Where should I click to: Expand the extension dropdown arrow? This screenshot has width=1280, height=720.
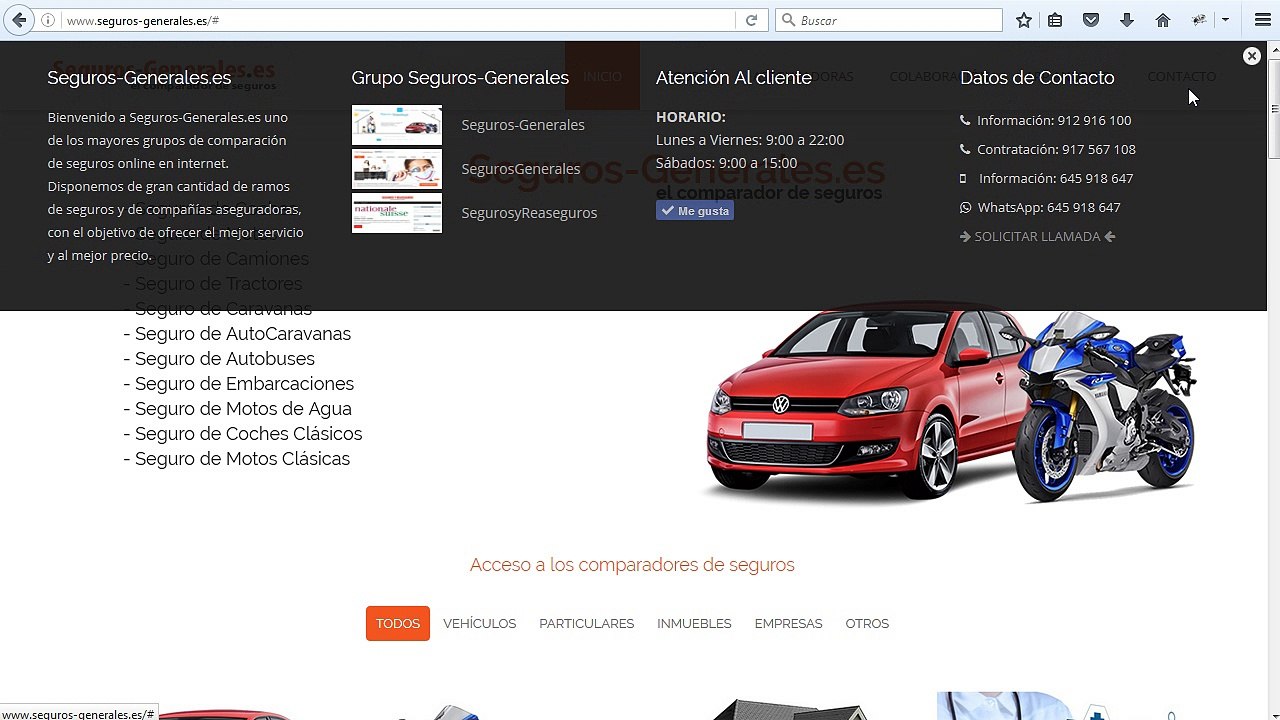pos(1225,20)
